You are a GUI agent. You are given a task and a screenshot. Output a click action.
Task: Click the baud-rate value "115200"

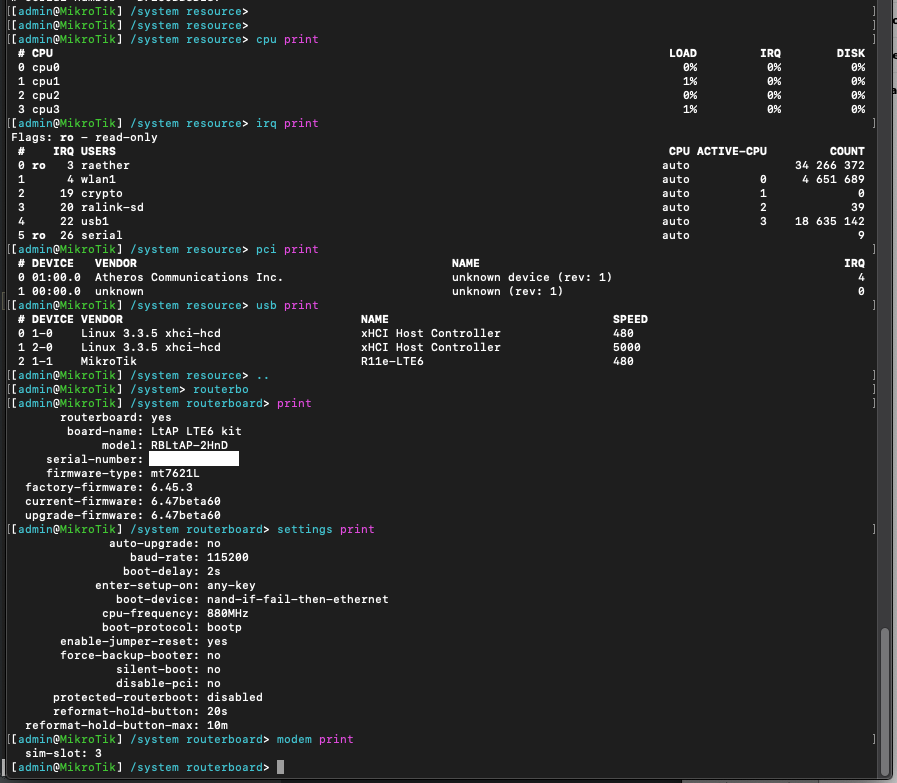coord(228,558)
